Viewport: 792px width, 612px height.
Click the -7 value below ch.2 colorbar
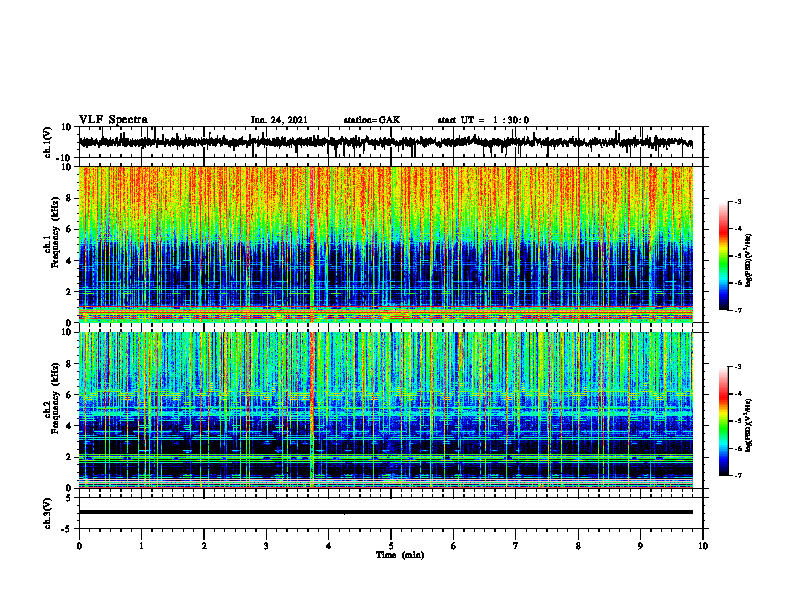point(738,475)
